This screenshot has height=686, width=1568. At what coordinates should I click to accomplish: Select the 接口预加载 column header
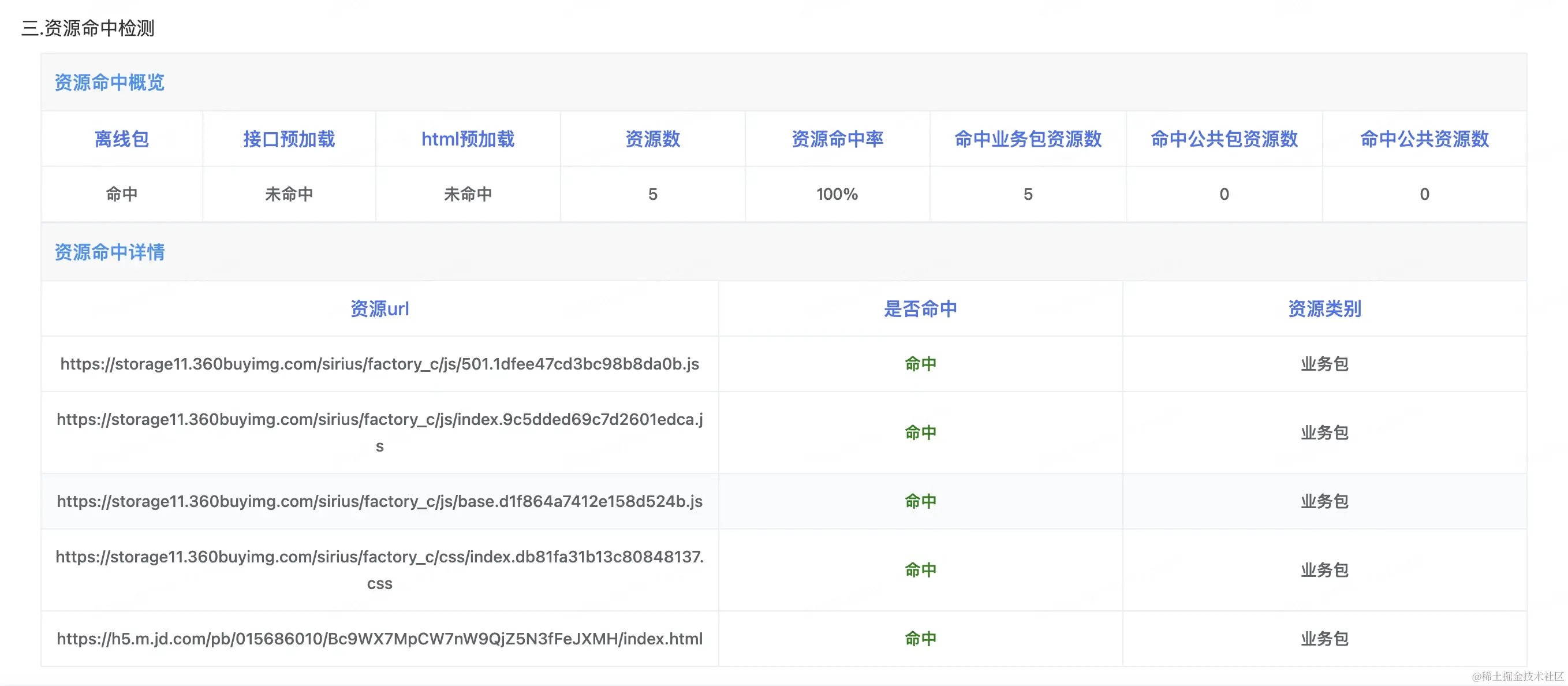[289, 139]
